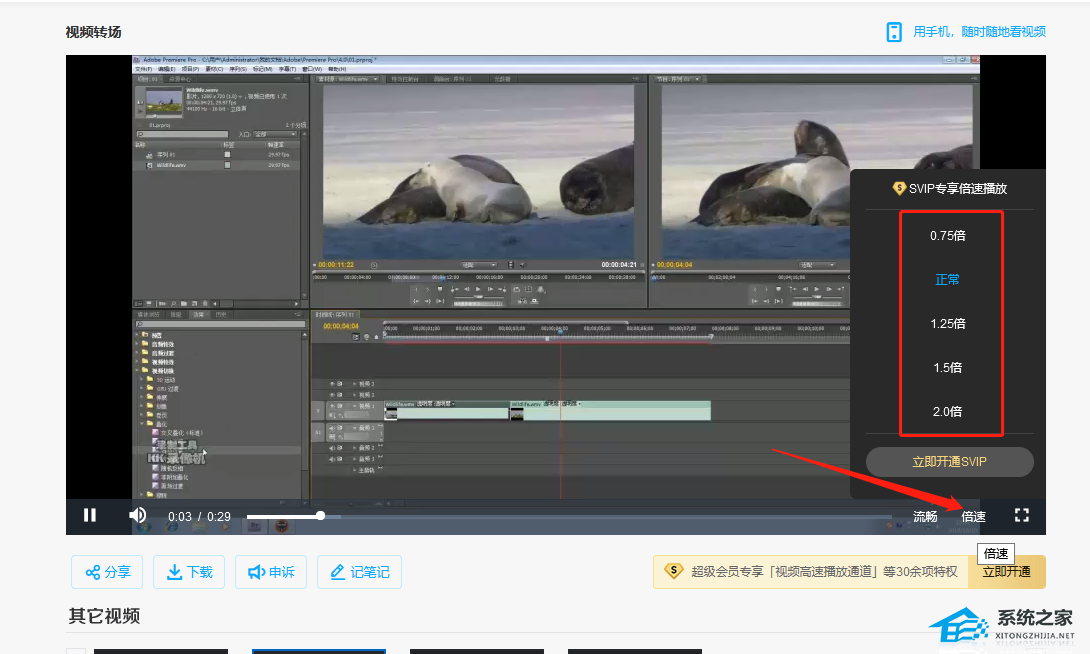
Task: Select 正常 normal playback speed
Action: (x=947, y=280)
